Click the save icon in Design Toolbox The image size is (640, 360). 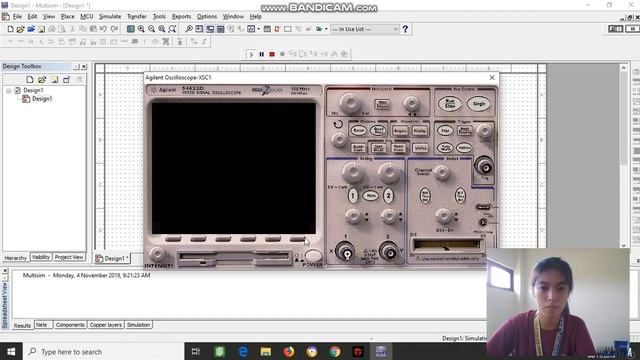point(54,80)
